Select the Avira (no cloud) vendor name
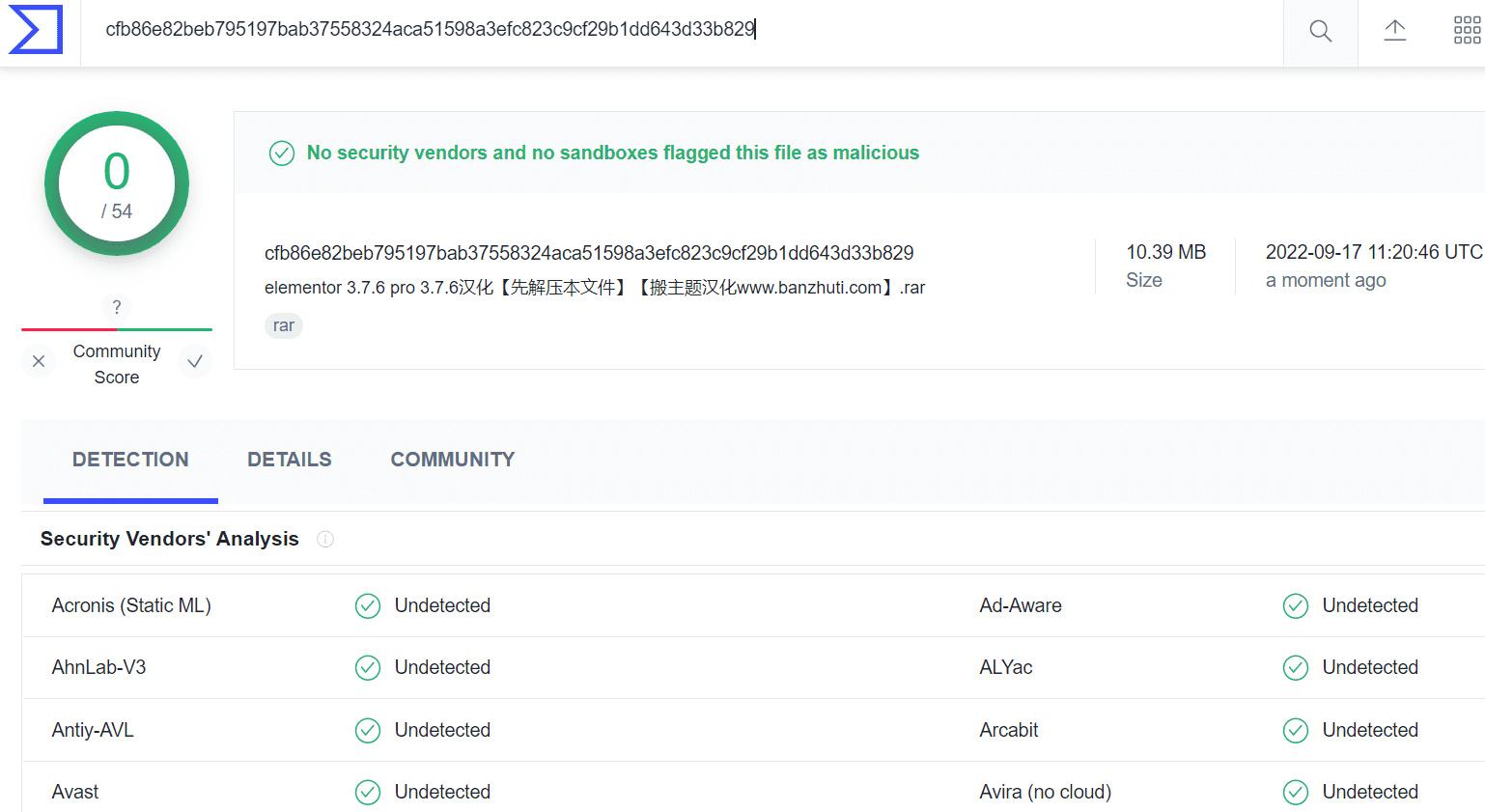 (x=1046, y=792)
